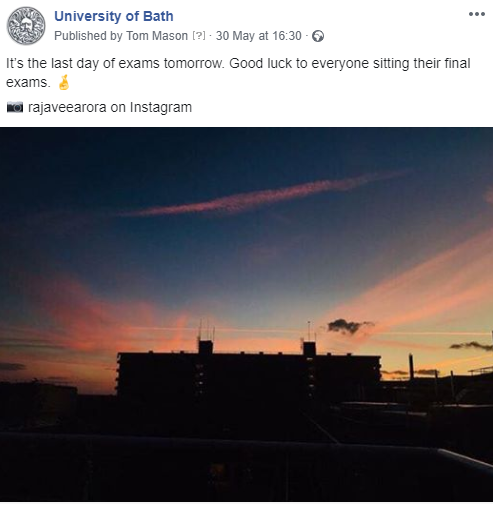This screenshot has width=493, height=511.
Task: Click the globe public audience icon
Action: [318, 36]
